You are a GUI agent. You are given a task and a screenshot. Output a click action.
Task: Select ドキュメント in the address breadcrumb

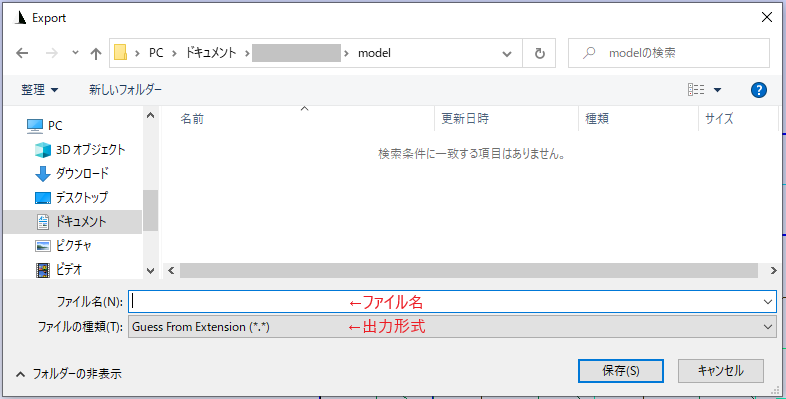click(211, 53)
